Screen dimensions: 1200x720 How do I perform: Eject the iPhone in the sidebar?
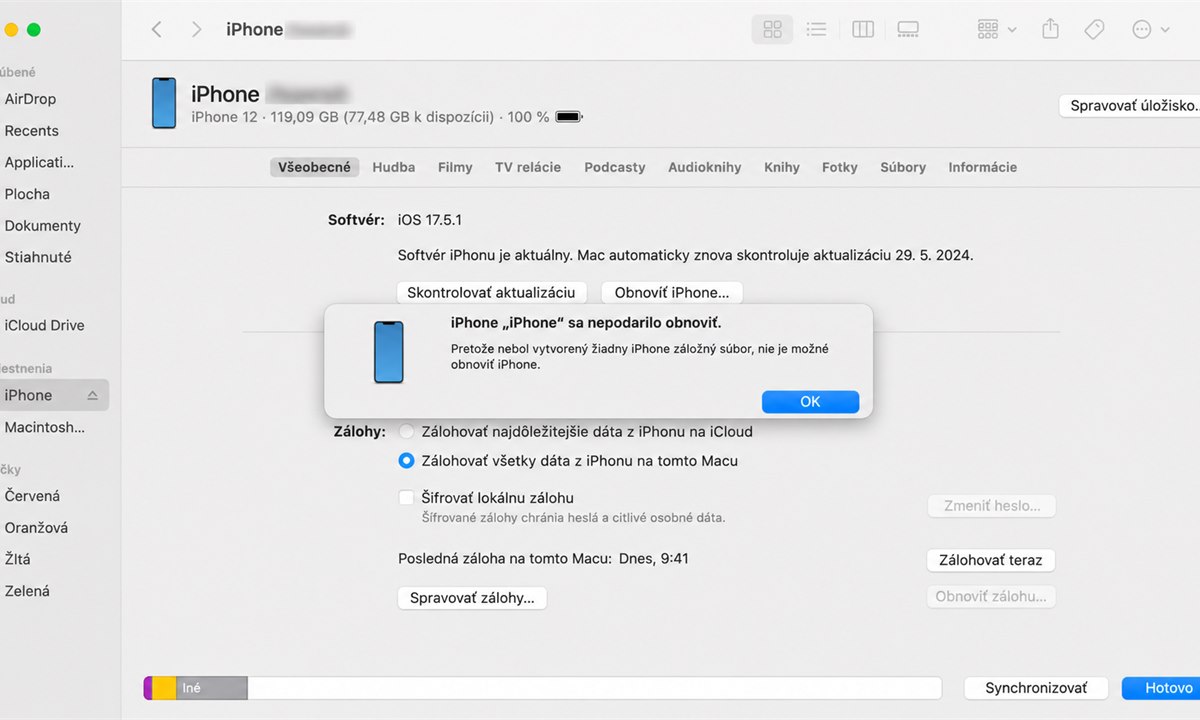pyautogui.click(x=92, y=396)
